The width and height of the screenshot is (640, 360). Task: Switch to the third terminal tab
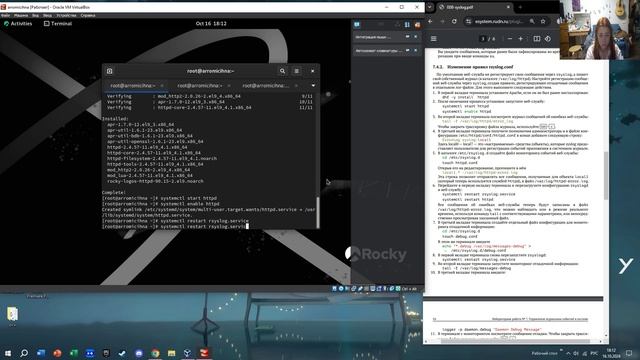(266, 86)
